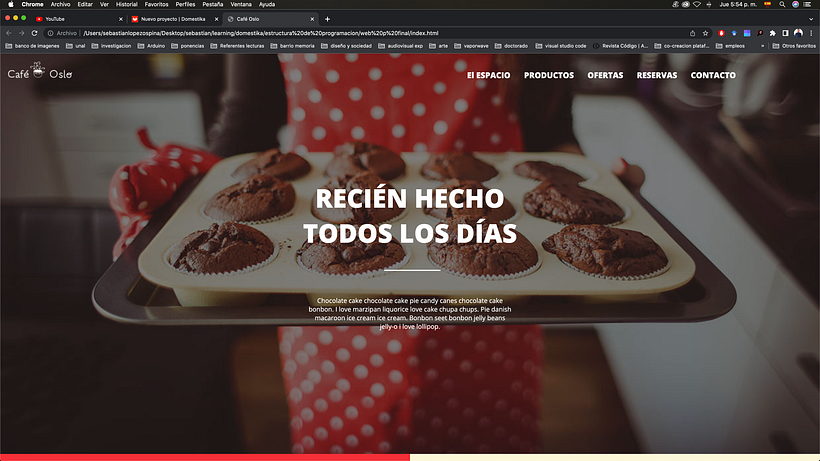Bookmark this page with the star icon

pos(705,33)
